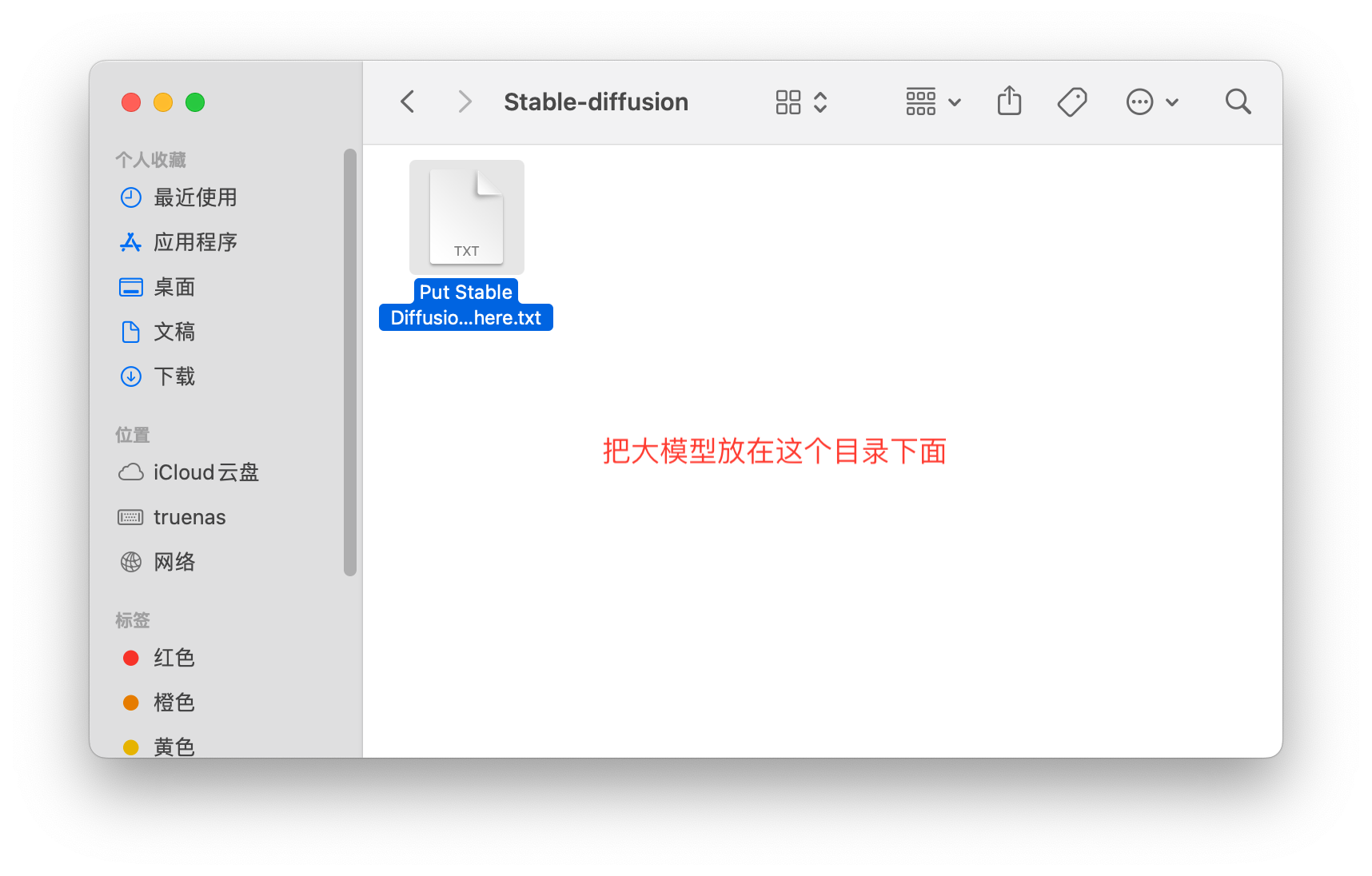Click the Share toolbar icon
Screen dimensions: 1372x876
[x=1009, y=101]
